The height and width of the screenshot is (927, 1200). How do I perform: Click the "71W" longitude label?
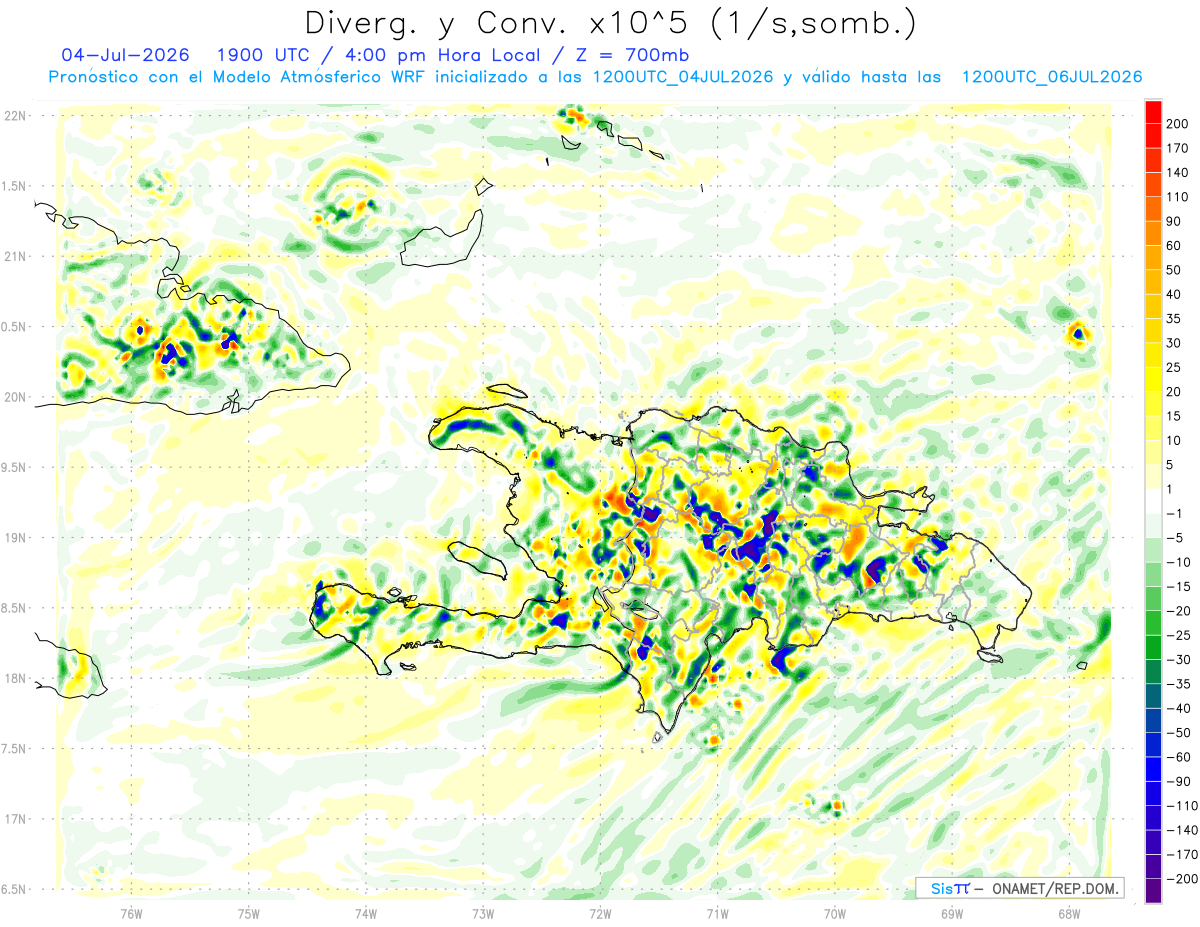[717, 913]
